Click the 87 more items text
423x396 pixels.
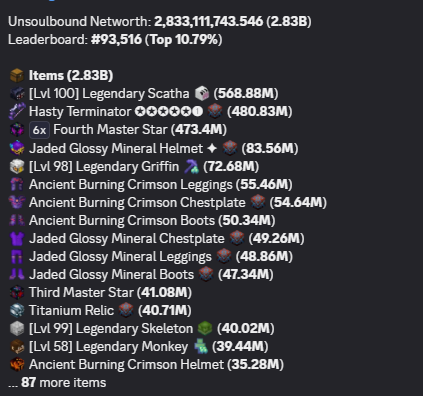coord(63,382)
